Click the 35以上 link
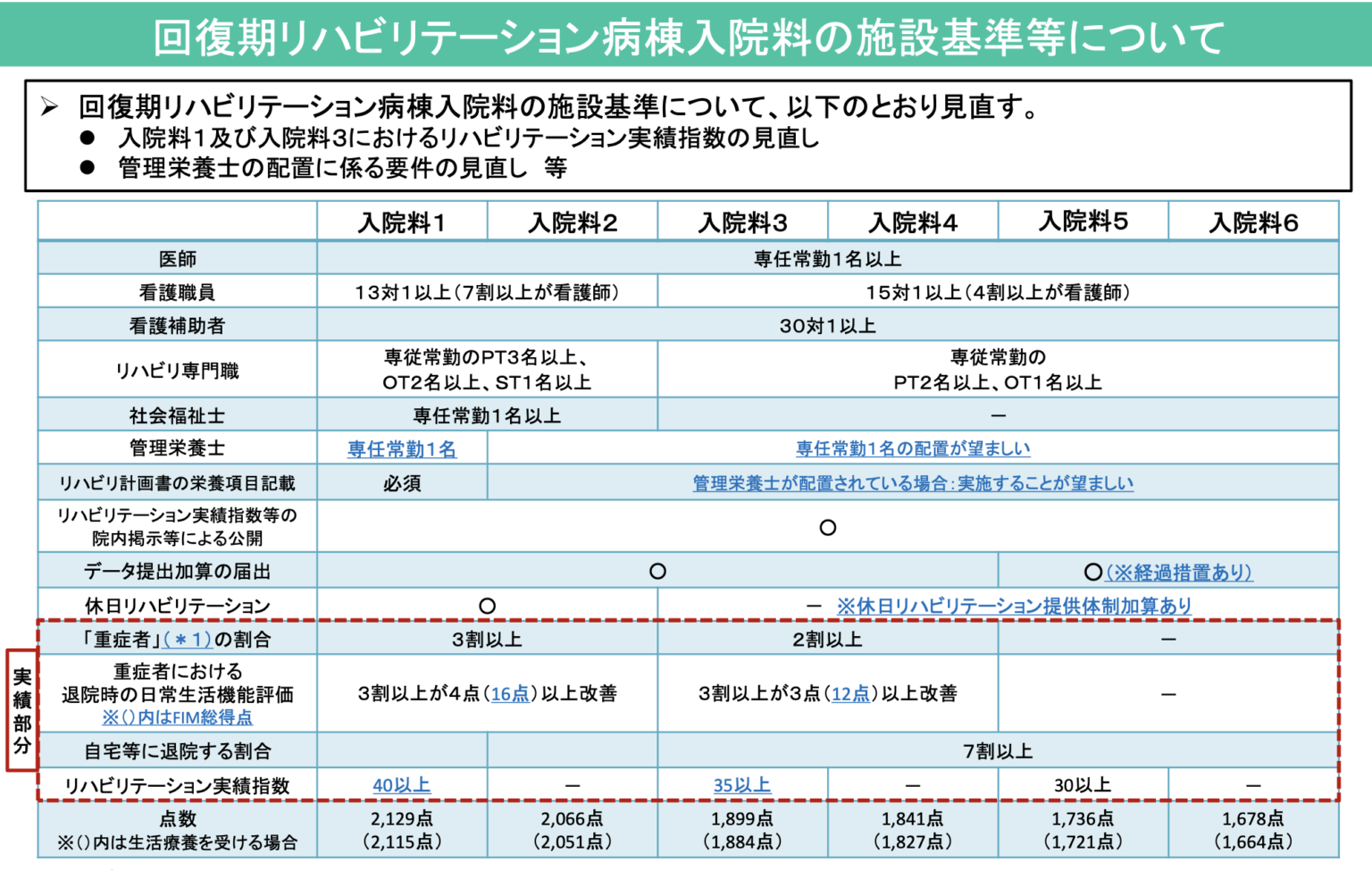 741,785
